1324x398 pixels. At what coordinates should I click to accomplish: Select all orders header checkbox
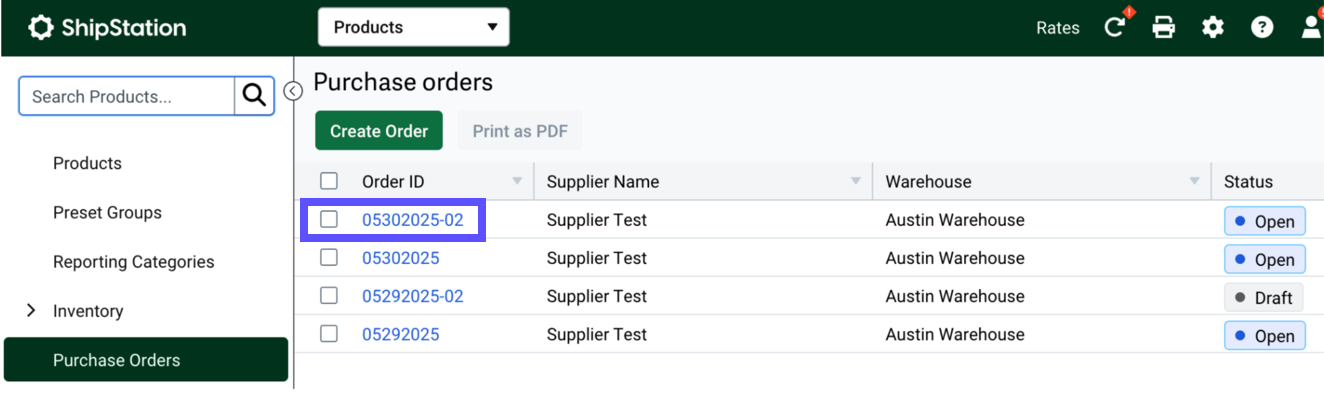point(329,181)
